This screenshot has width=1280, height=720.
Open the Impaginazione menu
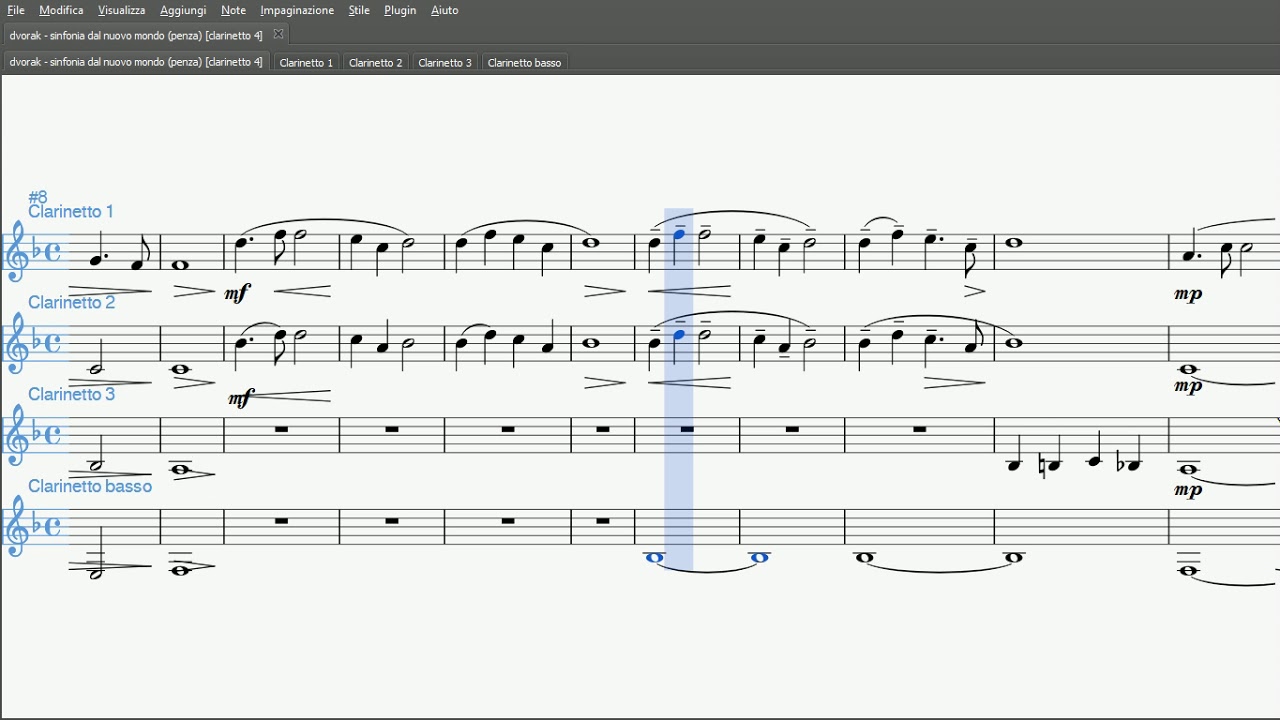click(x=297, y=10)
